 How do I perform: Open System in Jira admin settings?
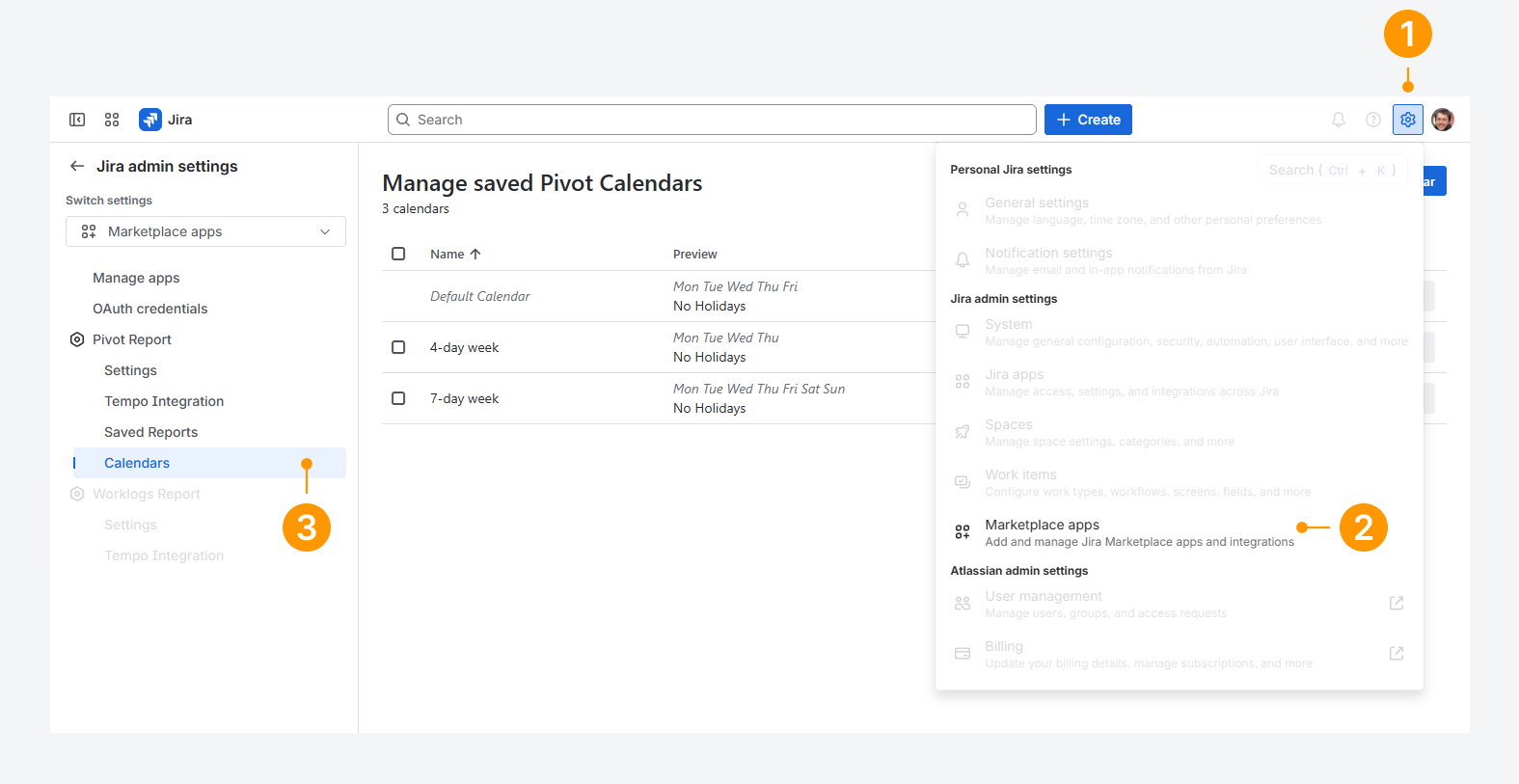(1179, 332)
